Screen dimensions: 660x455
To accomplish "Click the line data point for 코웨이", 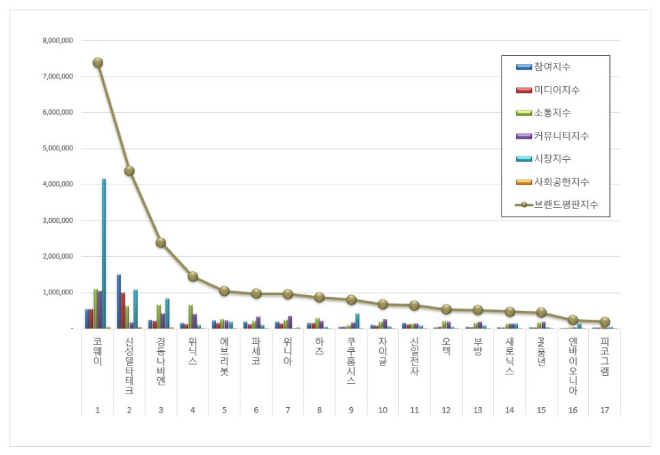I will point(98,63).
